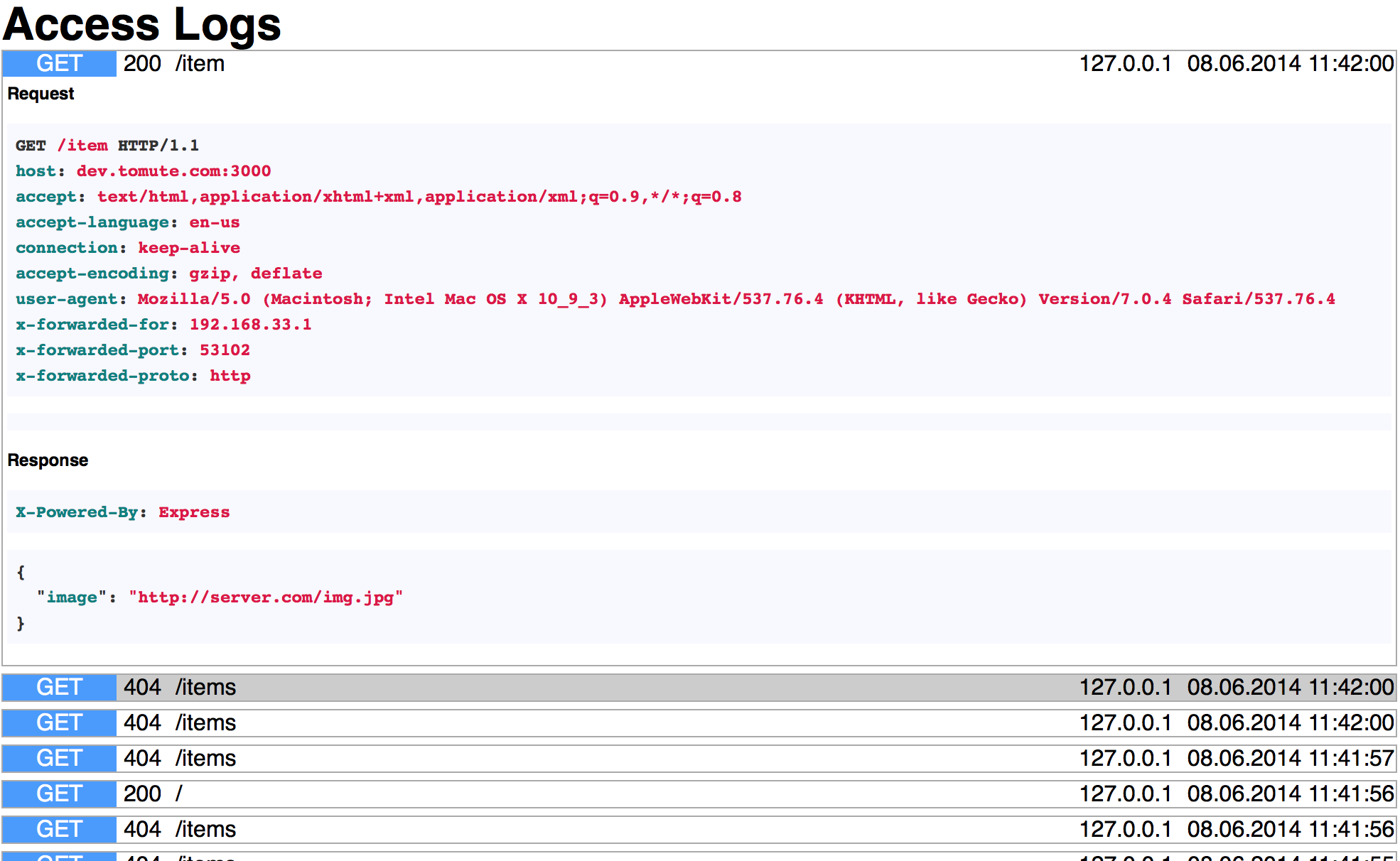
Task: Click the Response section heading
Action: point(48,460)
